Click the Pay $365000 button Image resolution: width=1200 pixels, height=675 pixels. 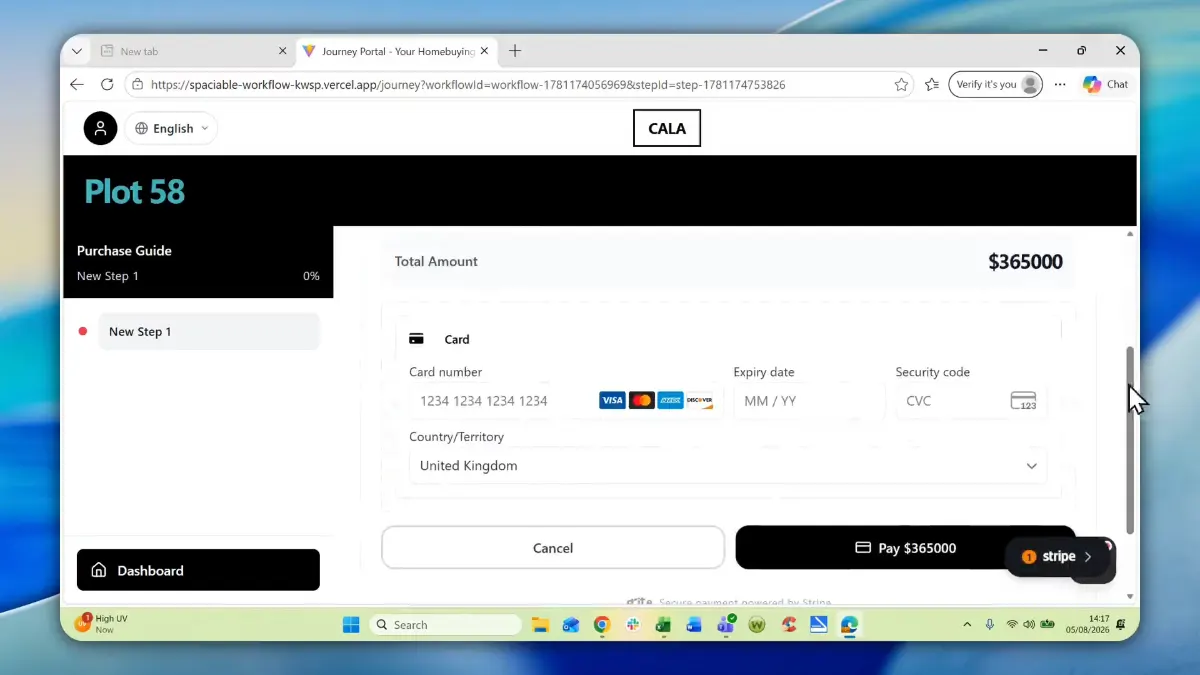click(x=905, y=548)
